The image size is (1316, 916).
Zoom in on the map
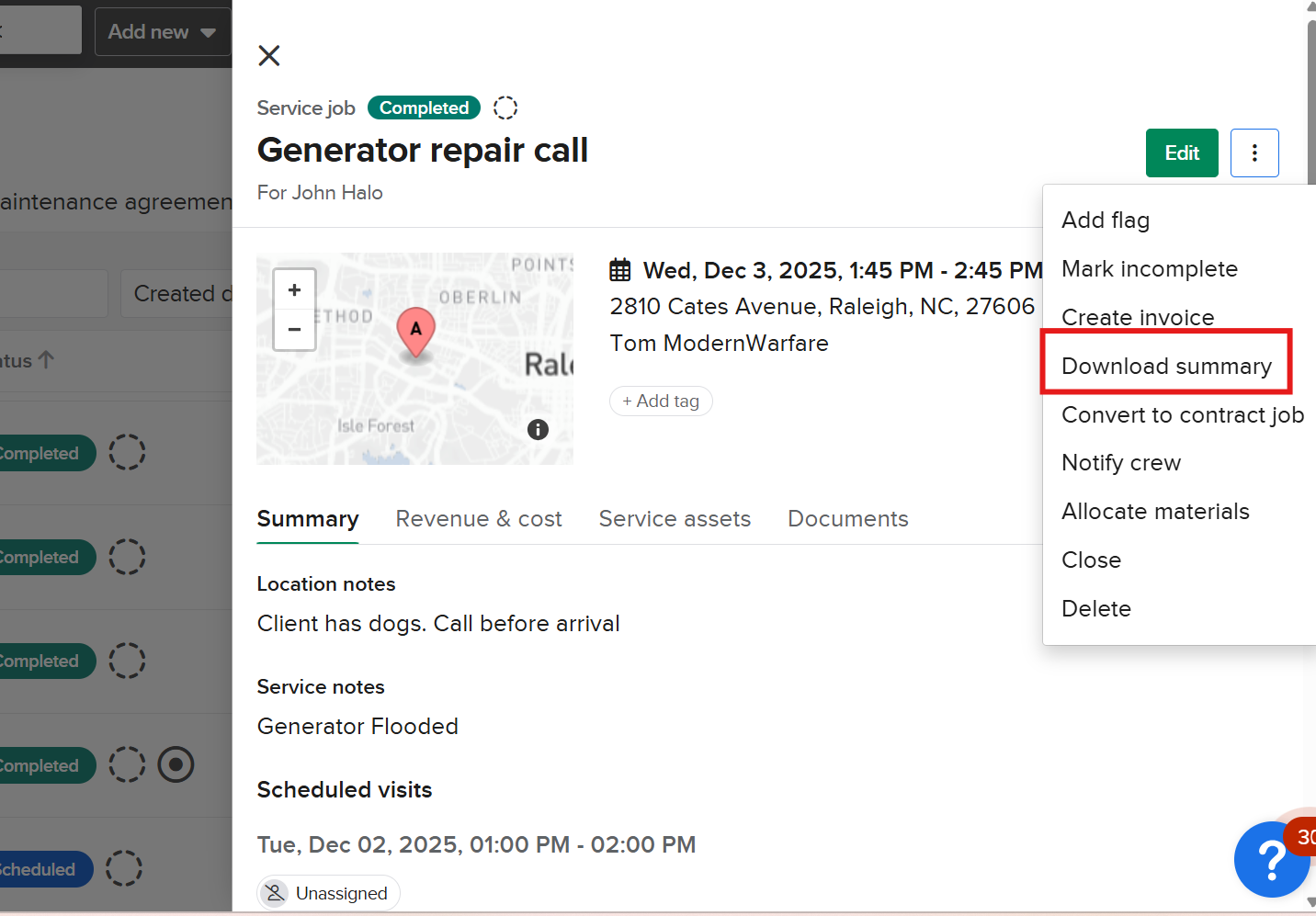(294, 290)
